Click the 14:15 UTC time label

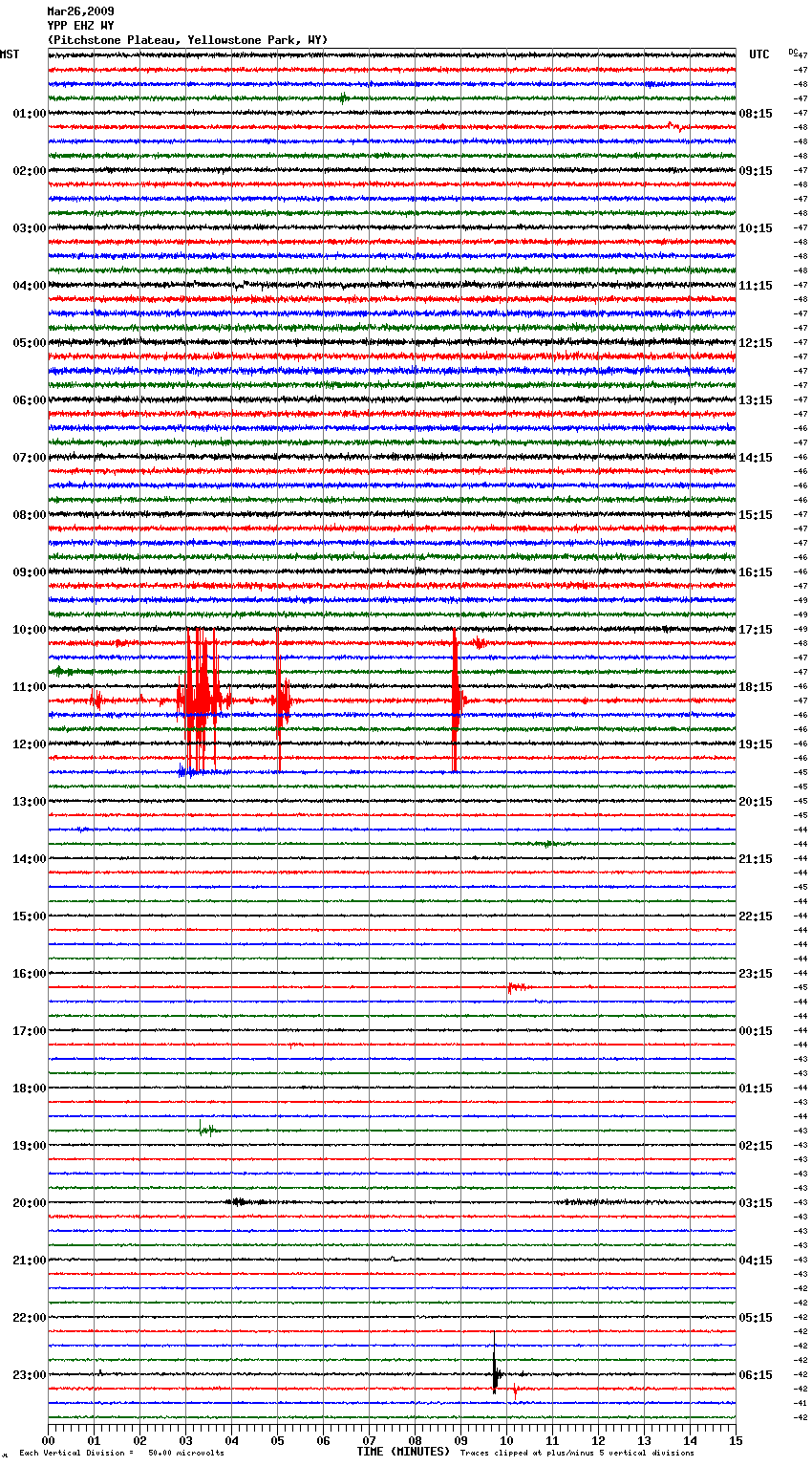756,458
